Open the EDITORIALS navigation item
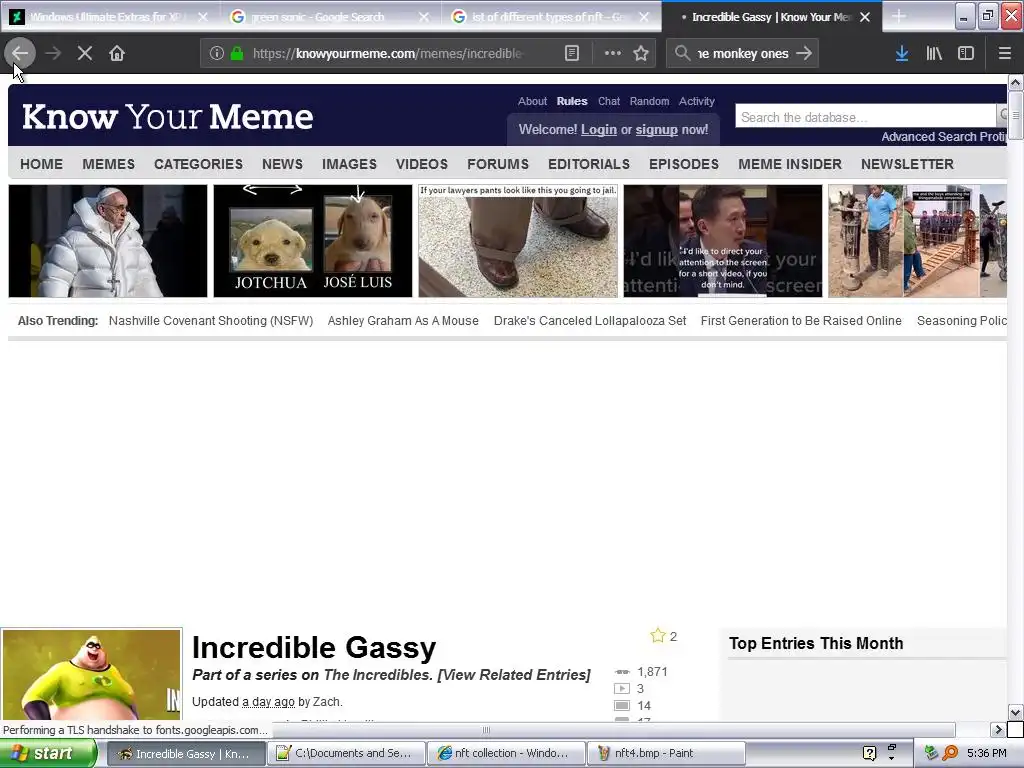This screenshot has width=1024, height=768. 589,164
